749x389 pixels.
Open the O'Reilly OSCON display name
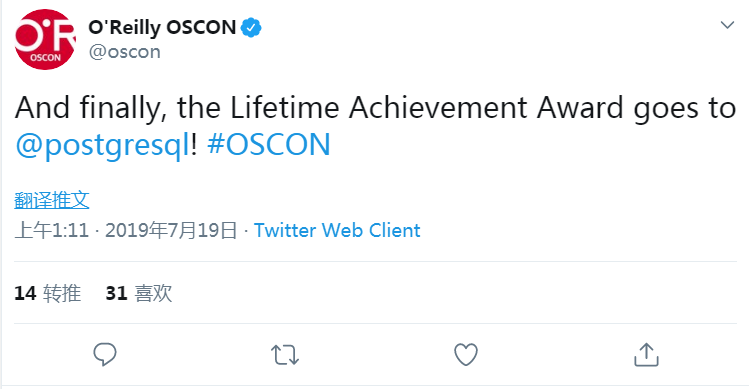click(x=162, y=28)
